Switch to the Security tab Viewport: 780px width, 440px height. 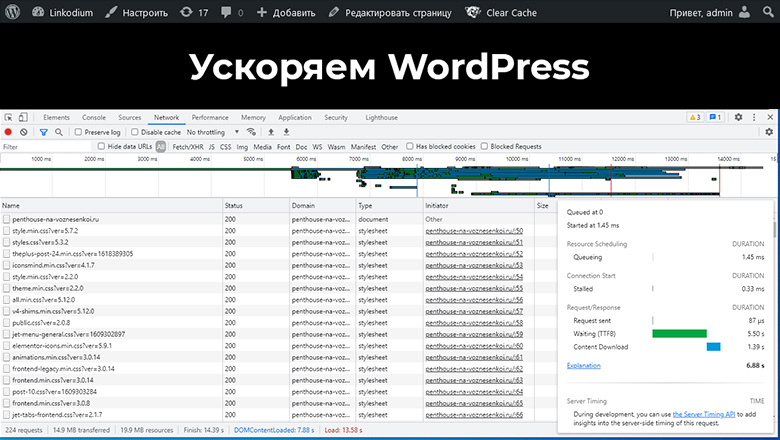pos(336,118)
